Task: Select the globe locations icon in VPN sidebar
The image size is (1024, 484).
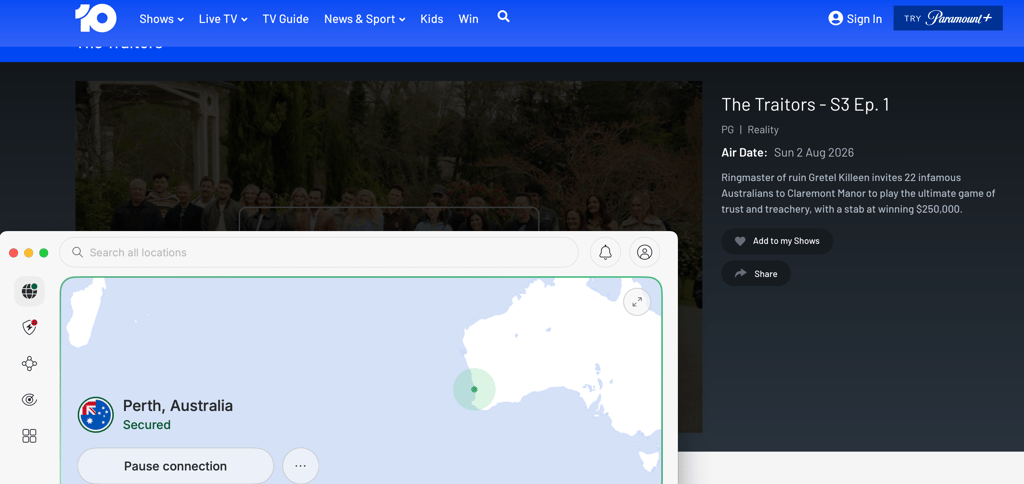Action: (29, 291)
